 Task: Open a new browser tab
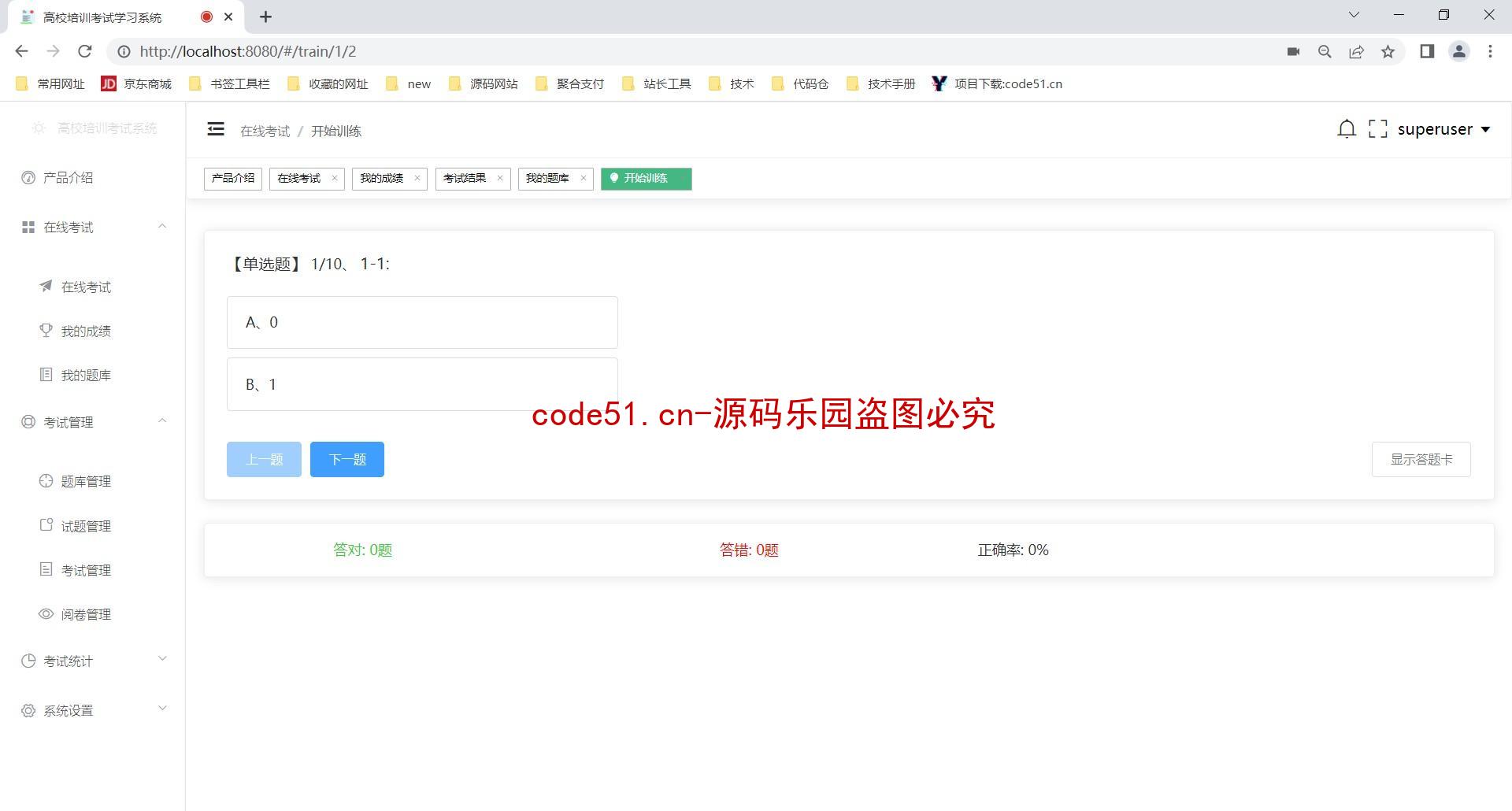[266, 17]
